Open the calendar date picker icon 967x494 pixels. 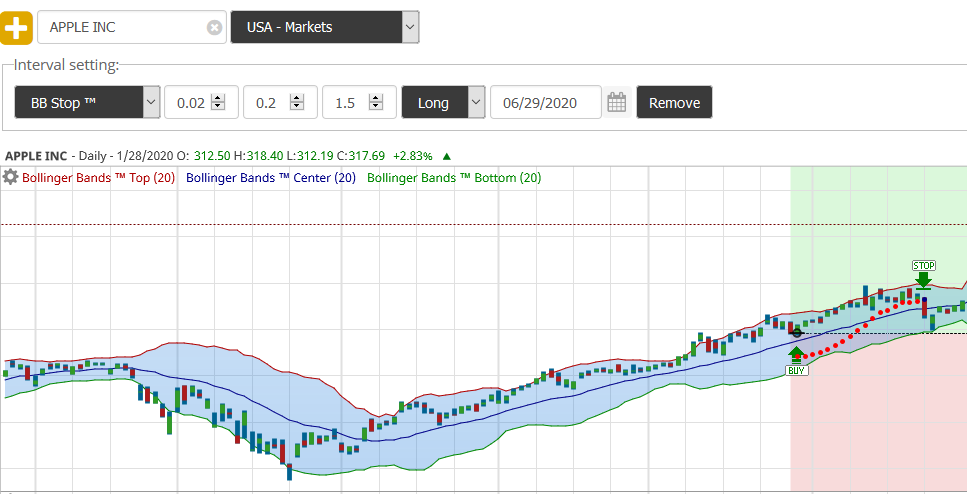click(x=617, y=102)
